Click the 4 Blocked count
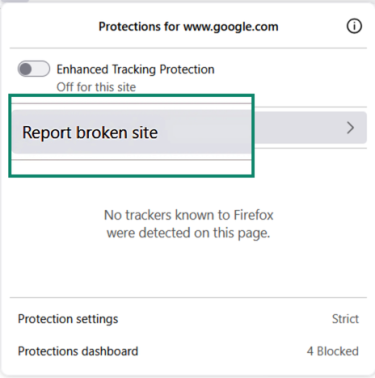 point(333,351)
